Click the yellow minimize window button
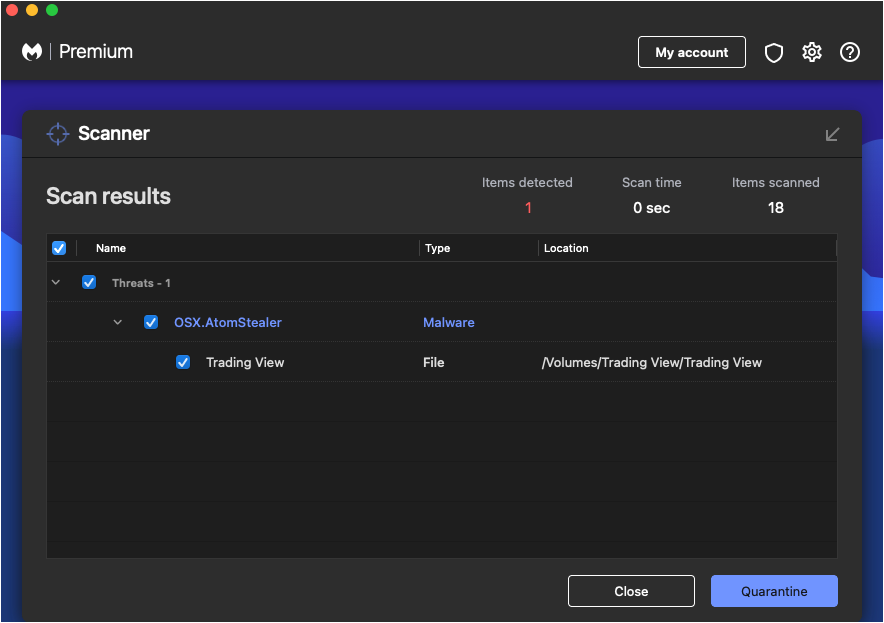This screenshot has width=884, height=623. pyautogui.click(x=32, y=10)
